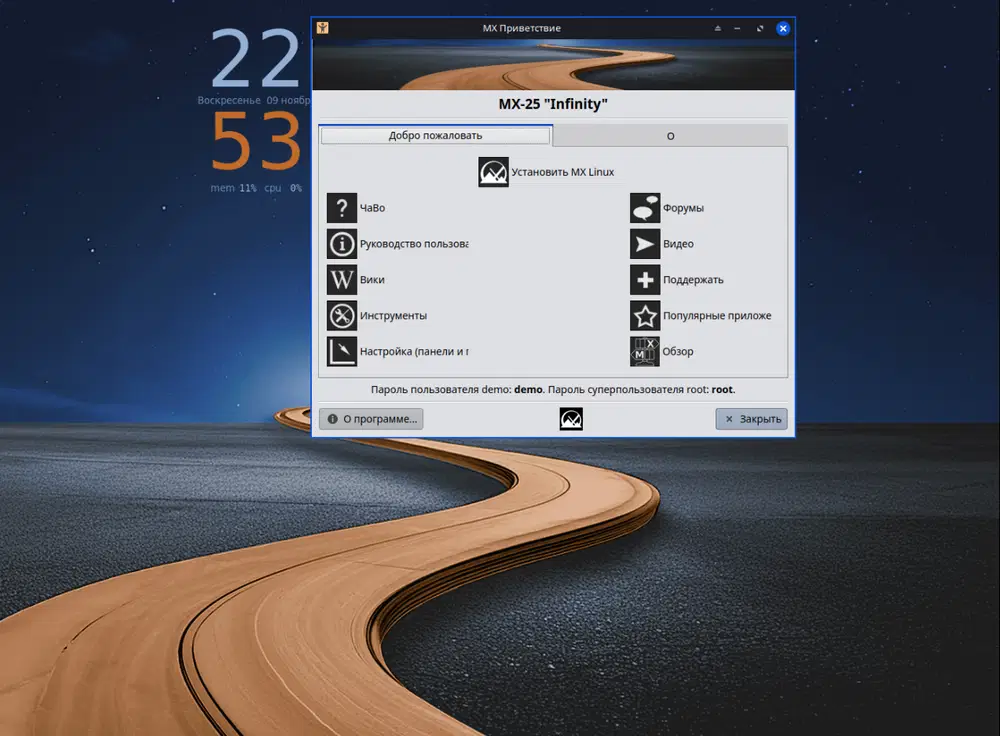Click the desktop clock hour 22
1000x736 pixels.
[255, 59]
